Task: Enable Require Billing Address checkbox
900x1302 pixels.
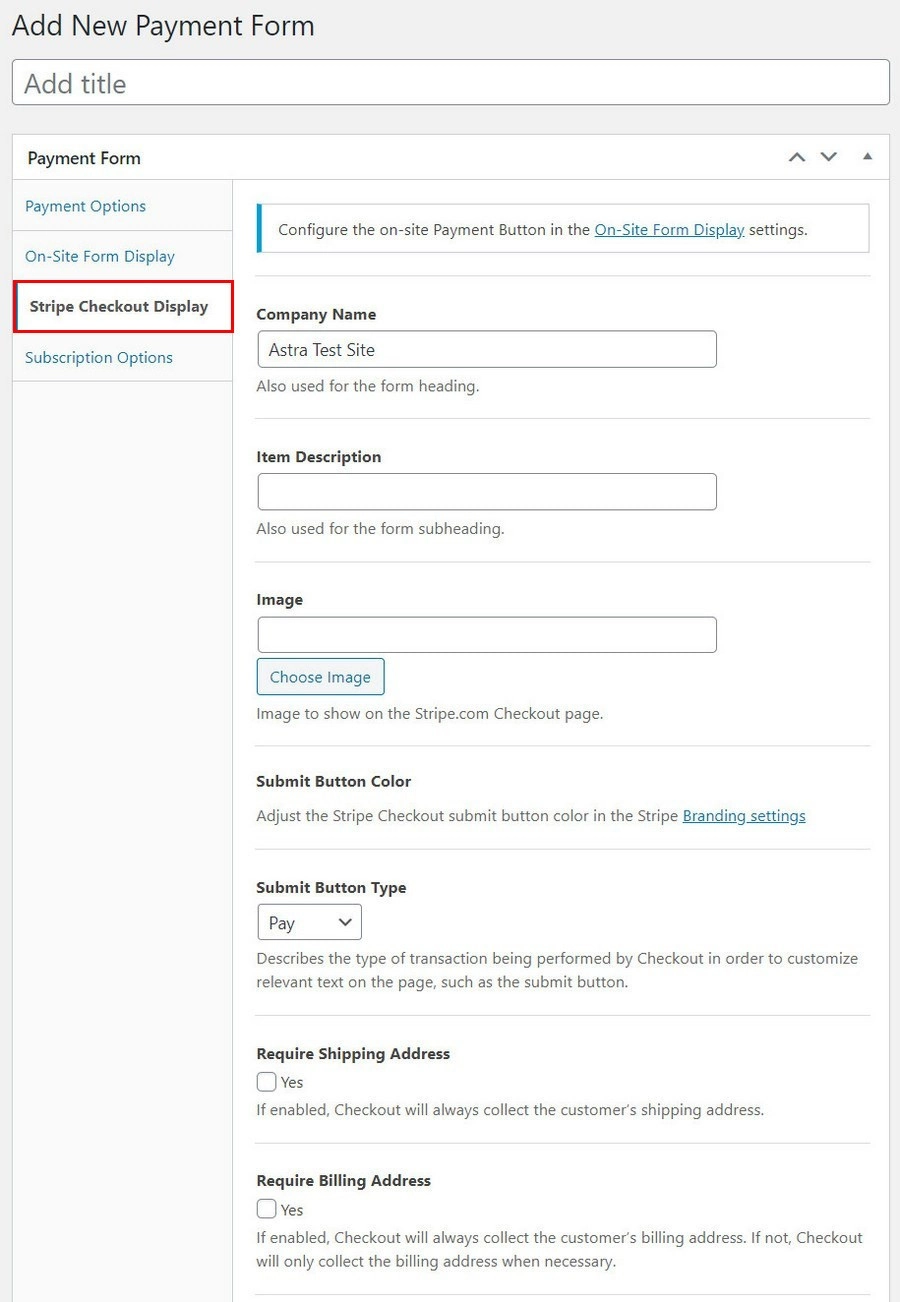Action: (x=267, y=1209)
